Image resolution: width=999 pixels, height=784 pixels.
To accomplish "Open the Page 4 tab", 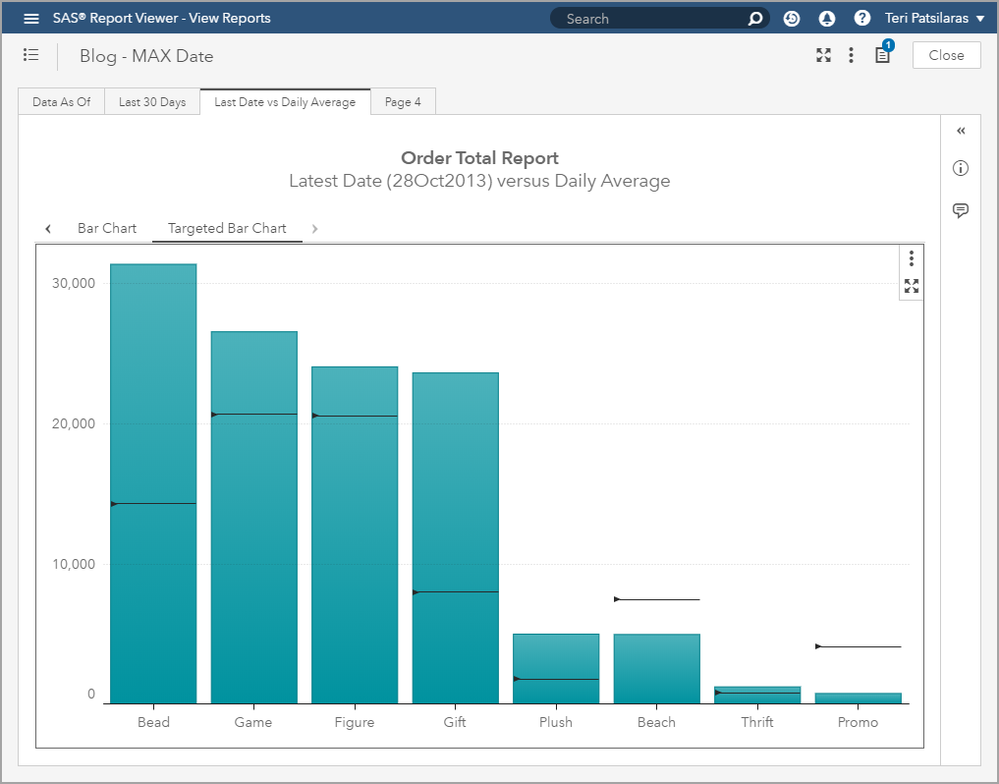I will pos(403,102).
